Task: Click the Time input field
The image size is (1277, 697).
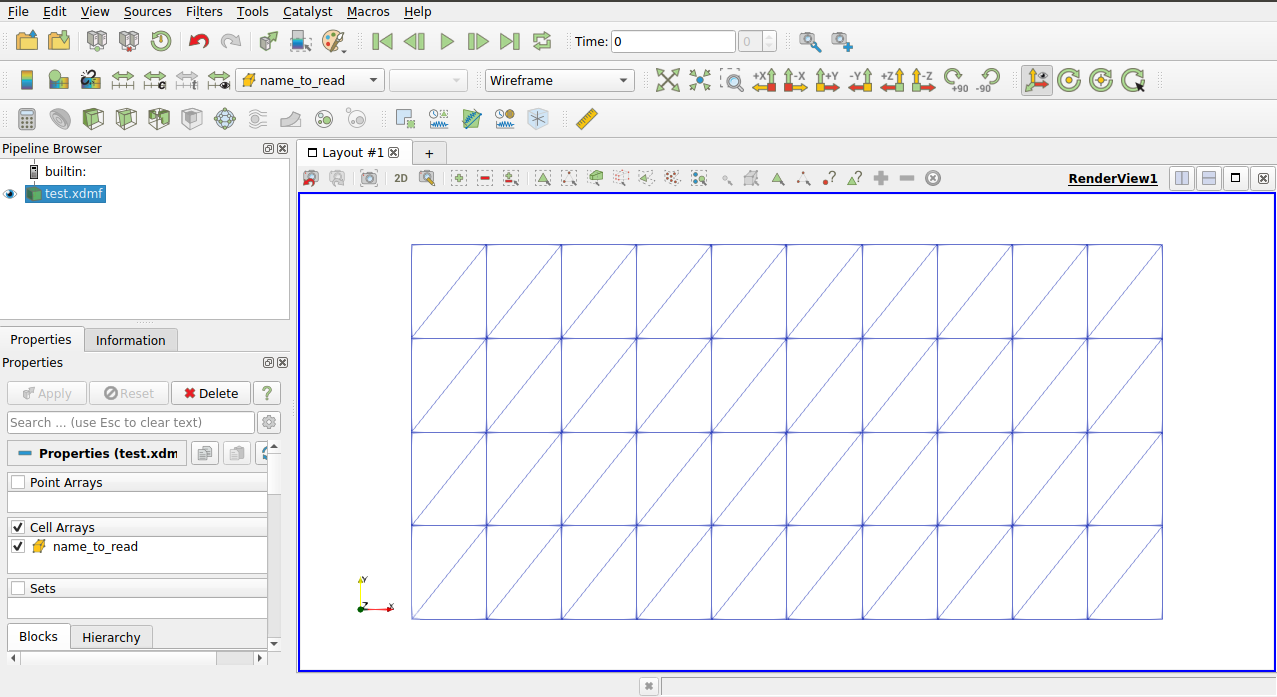Action: (673, 41)
